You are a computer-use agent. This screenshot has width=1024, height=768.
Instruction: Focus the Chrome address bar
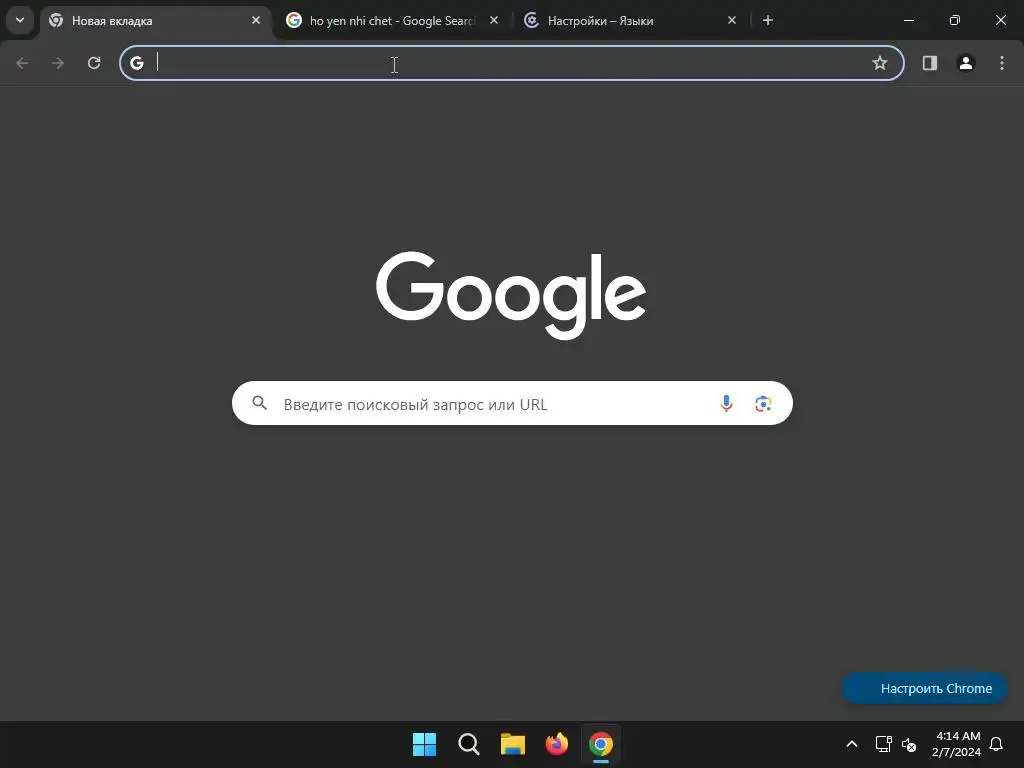(512, 63)
